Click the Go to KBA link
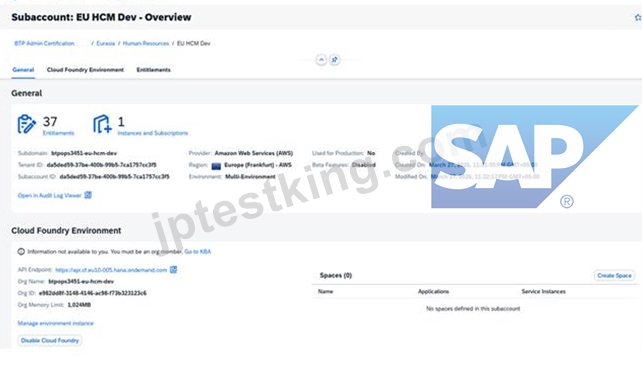This screenshot has height=366, width=642. [198, 251]
